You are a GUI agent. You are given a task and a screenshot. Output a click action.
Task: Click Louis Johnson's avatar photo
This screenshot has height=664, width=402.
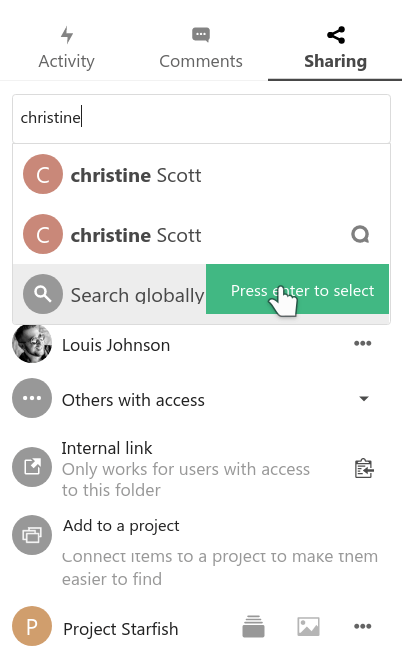(x=32, y=344)
